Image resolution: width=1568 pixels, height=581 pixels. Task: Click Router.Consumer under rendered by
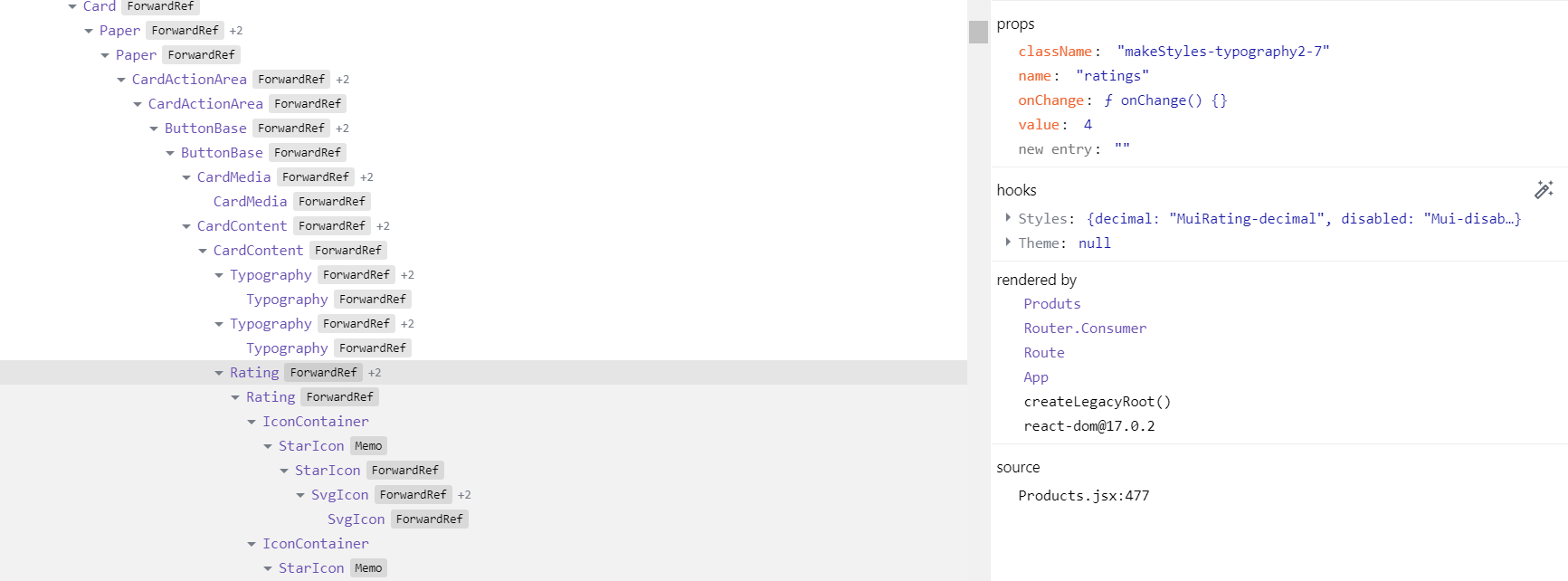pos(1085,328)
